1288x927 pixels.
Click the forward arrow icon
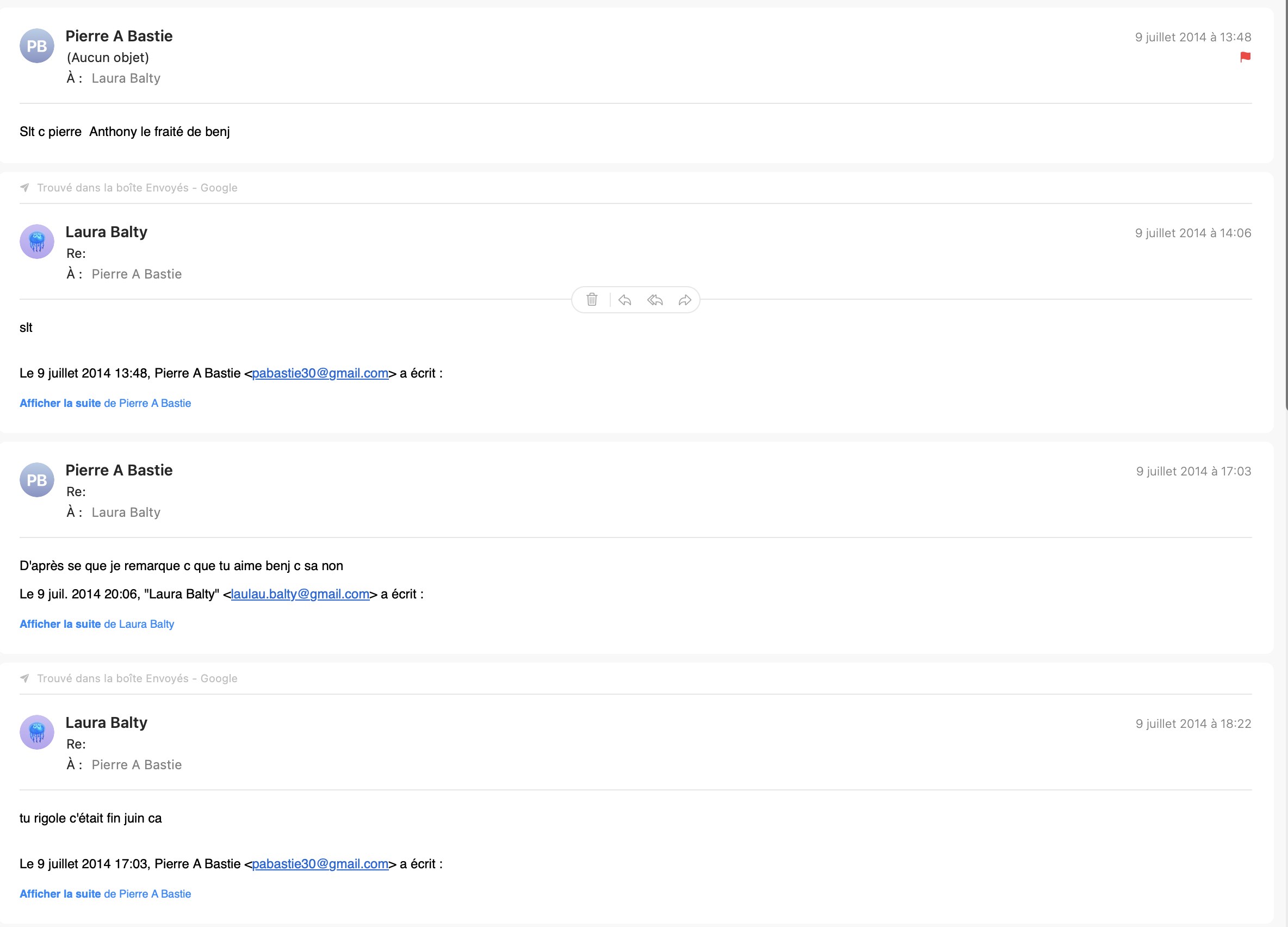point(685,299)
